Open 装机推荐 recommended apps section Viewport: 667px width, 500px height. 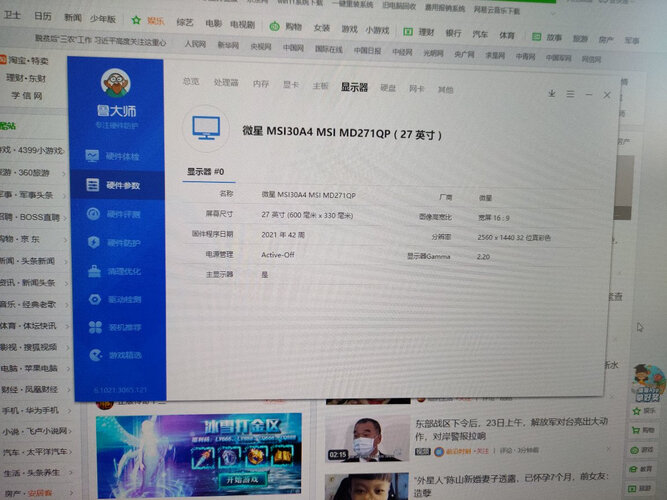click(116, 327)
